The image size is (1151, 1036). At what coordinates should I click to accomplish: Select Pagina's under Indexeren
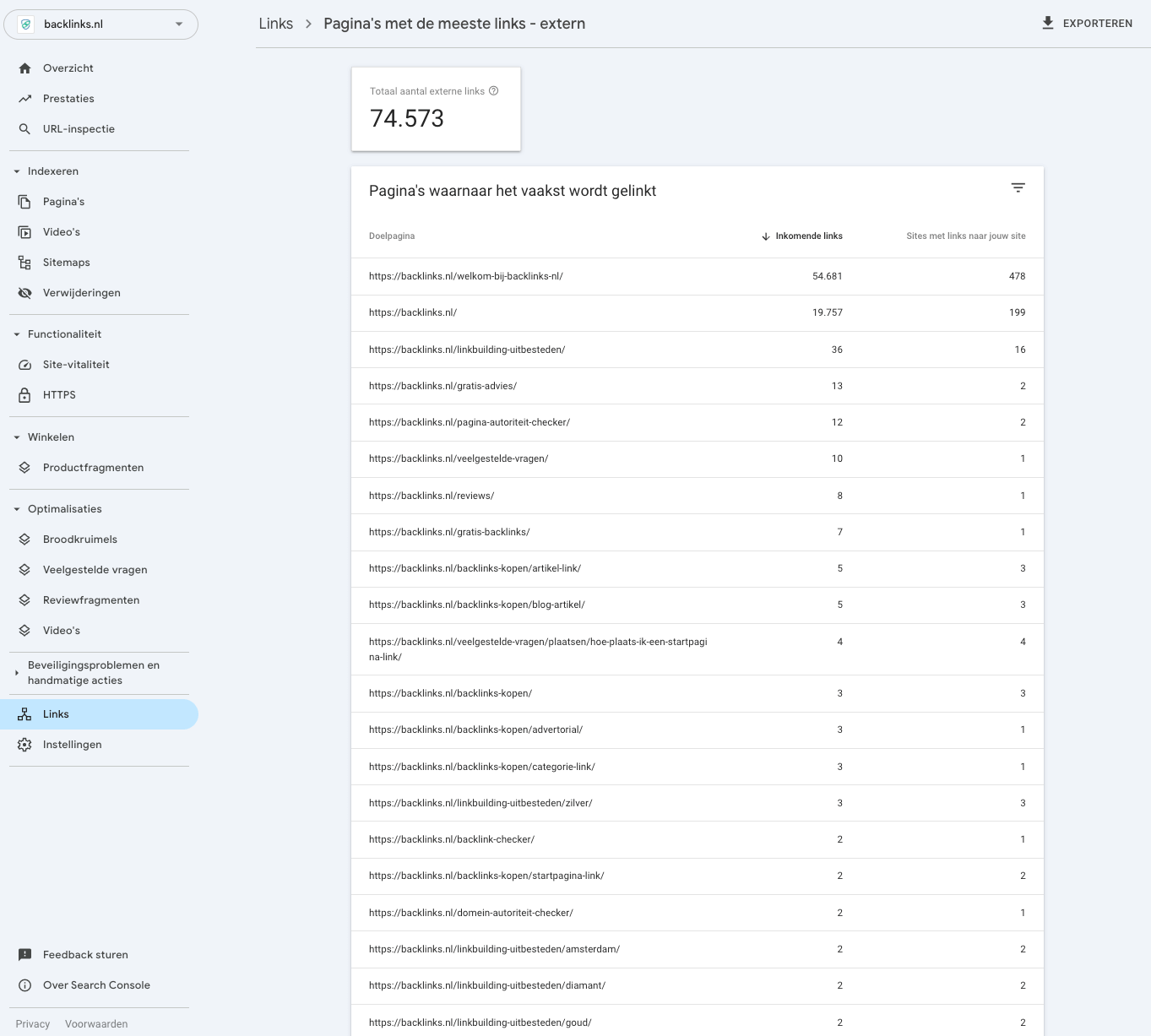pyautogui.click(x=64, y=201)
